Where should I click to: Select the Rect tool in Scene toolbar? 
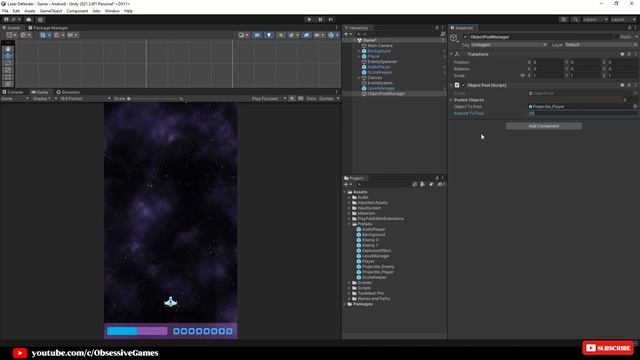[8, 77]
